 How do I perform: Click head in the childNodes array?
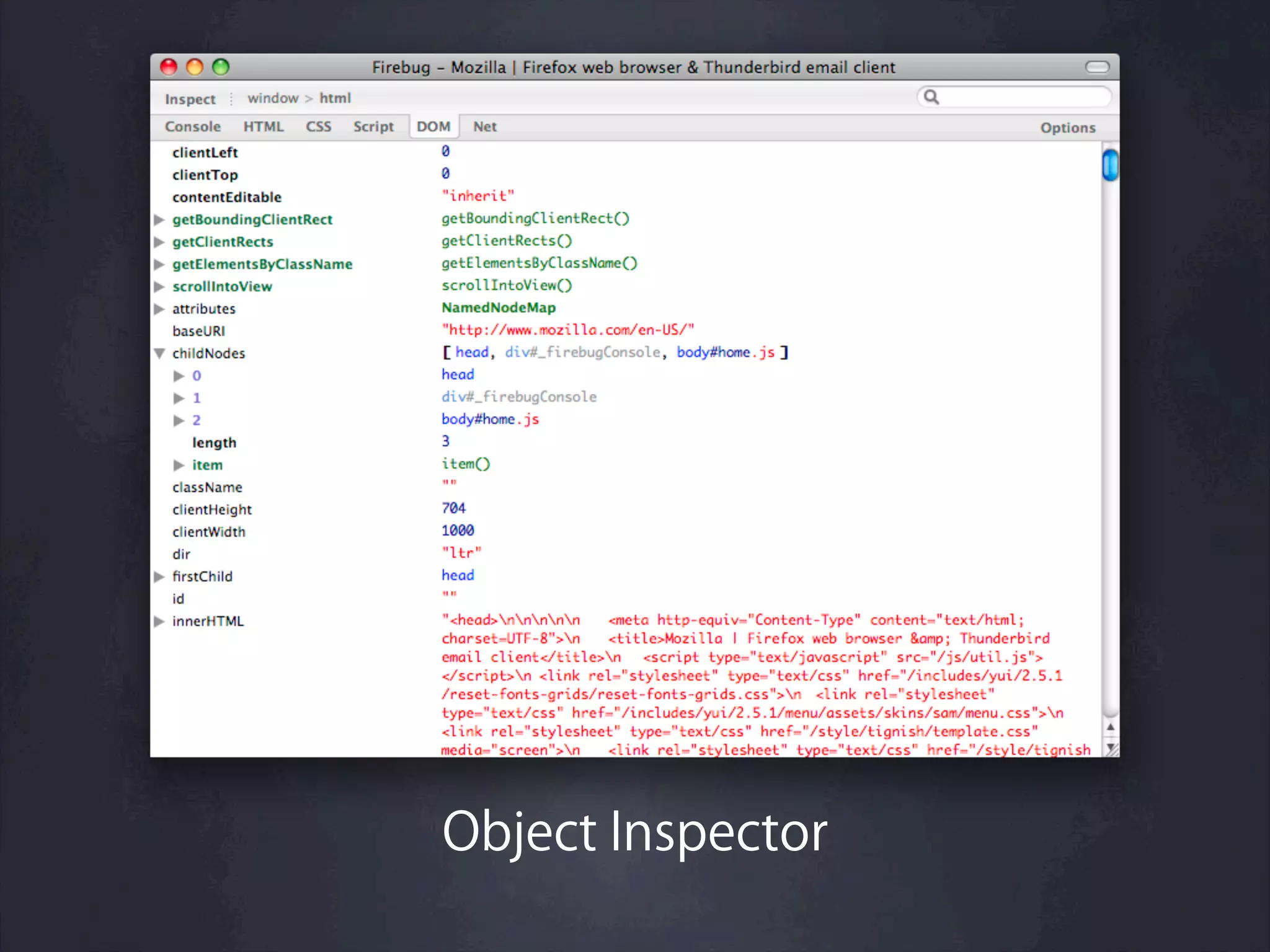(x=472, y=352)
